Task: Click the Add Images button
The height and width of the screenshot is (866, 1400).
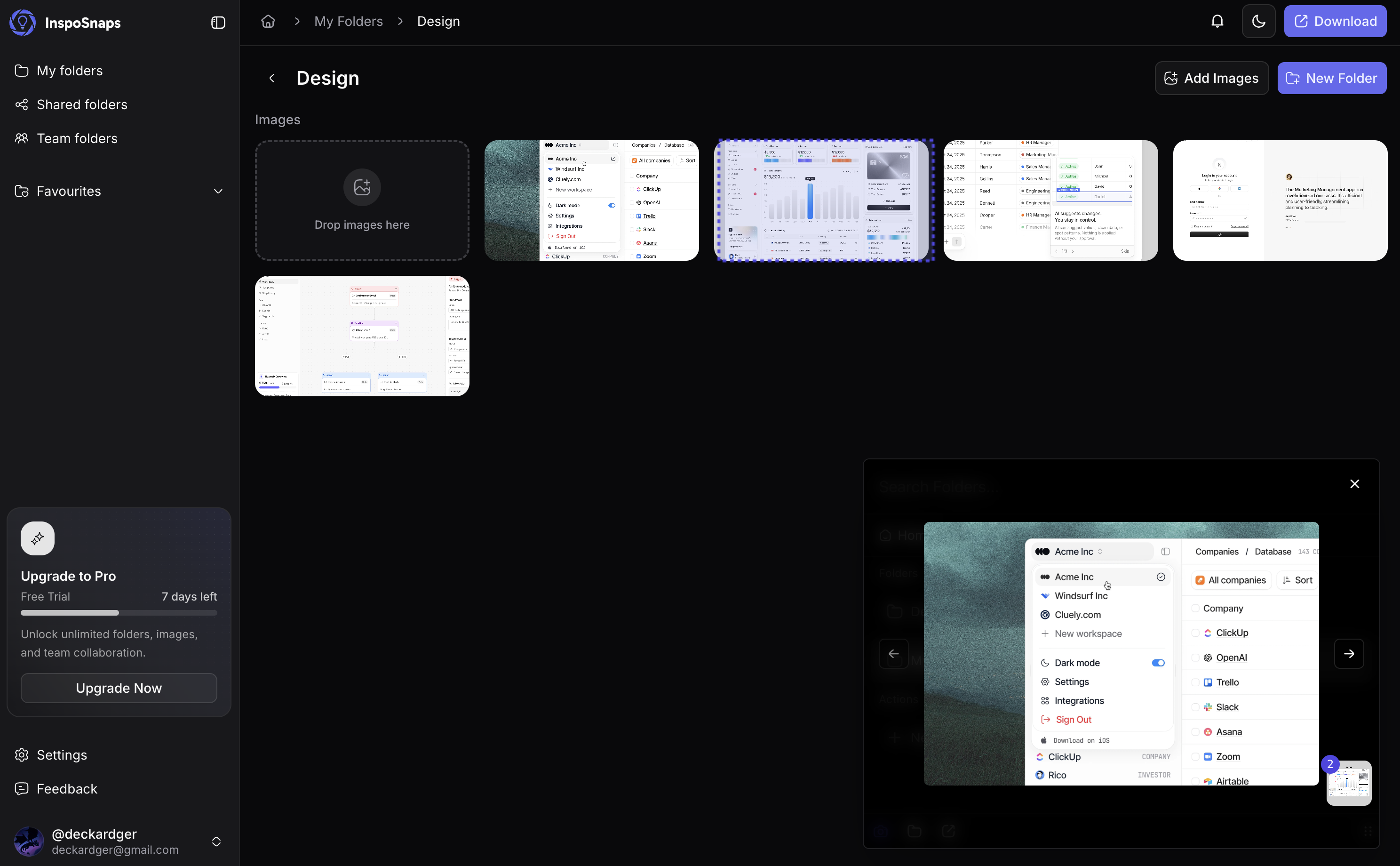Action: tap(1211, 78)
